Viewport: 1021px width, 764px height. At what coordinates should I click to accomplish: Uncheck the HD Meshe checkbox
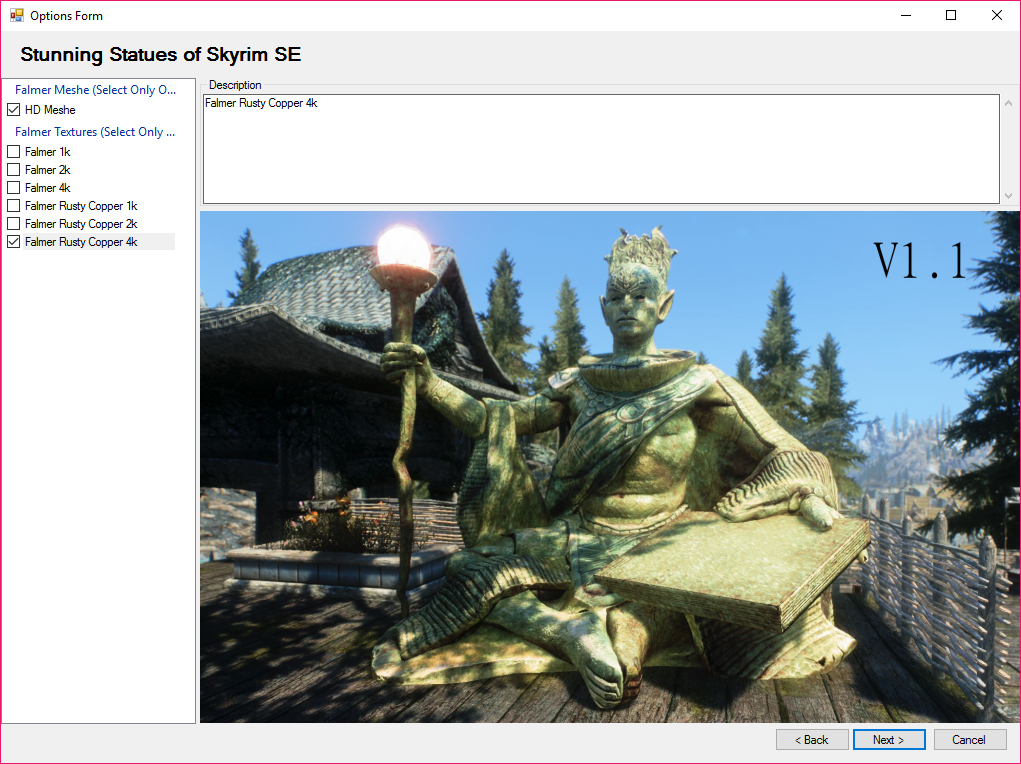[x=14, y=110]
